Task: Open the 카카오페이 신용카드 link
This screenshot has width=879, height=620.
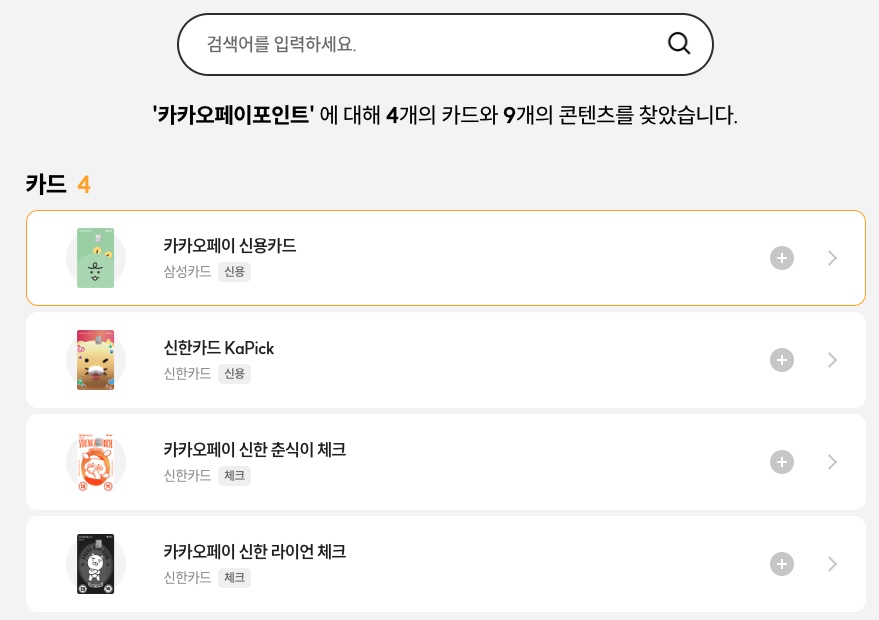Action: [229, 246]
